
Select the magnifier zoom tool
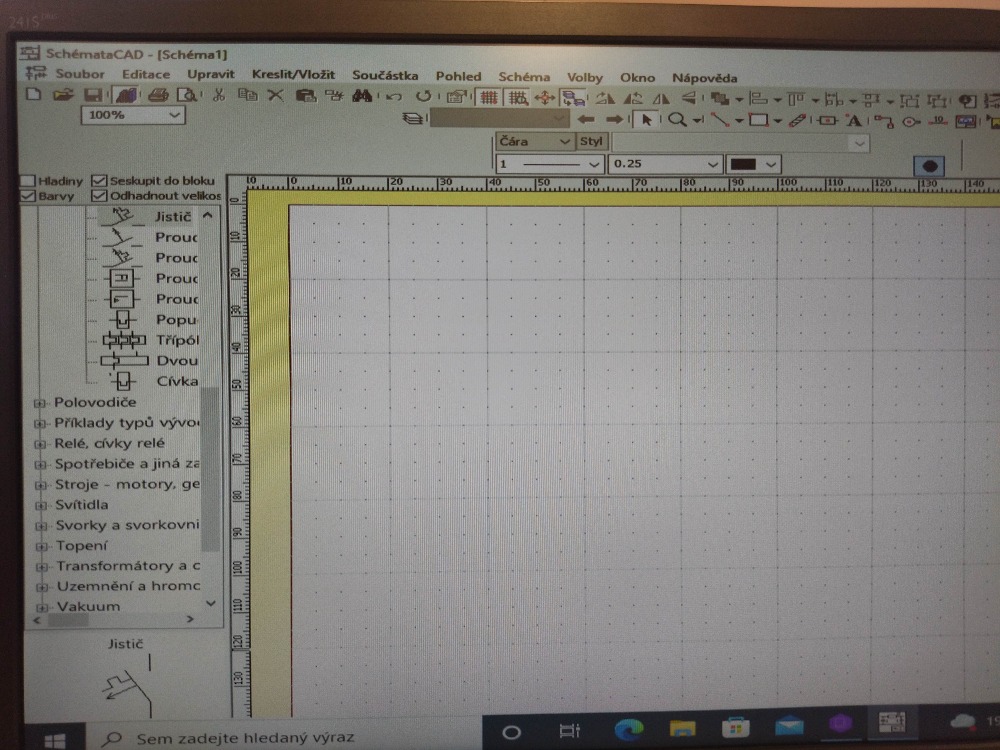[x=677, y=119]
